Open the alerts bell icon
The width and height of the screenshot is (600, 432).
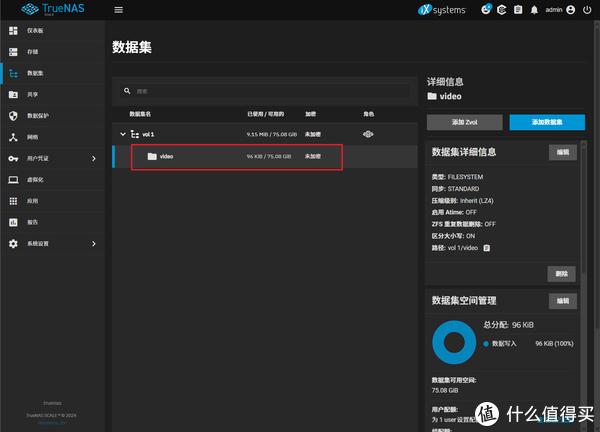coord(534,10)
